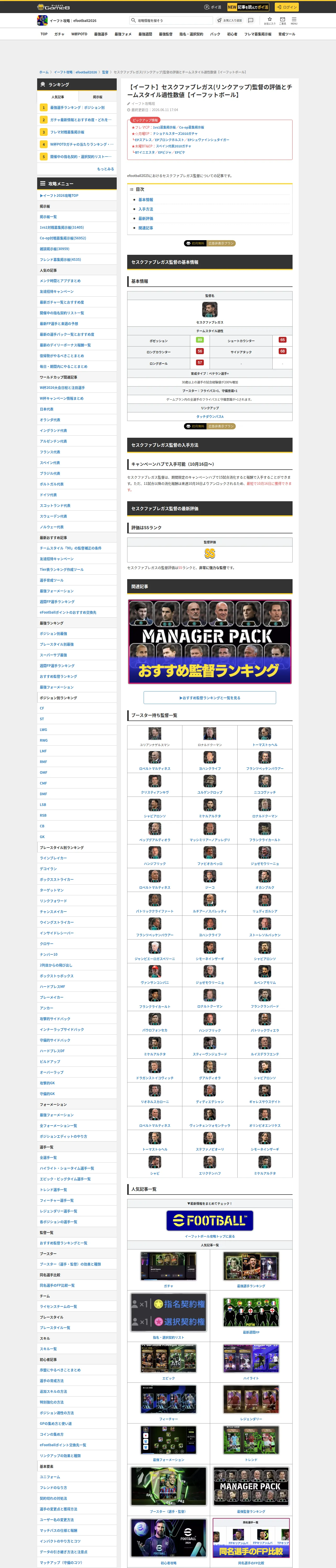This screenshot has height=1568, width=336.
Task: Open the comment speech-bubble icon
Action: pos(251,20)
